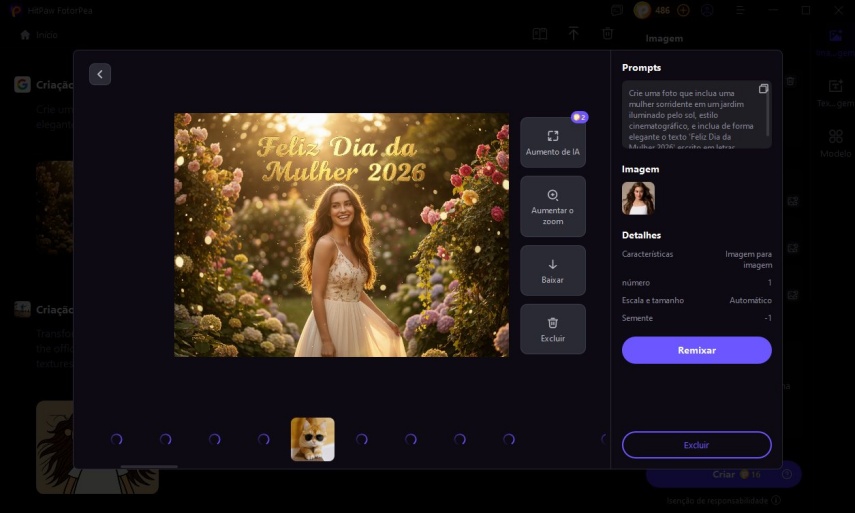This screenshot has height=513, width=855.
Task: Click the upload arrow icon in top toolbar
Action: (x=574, y=34)
